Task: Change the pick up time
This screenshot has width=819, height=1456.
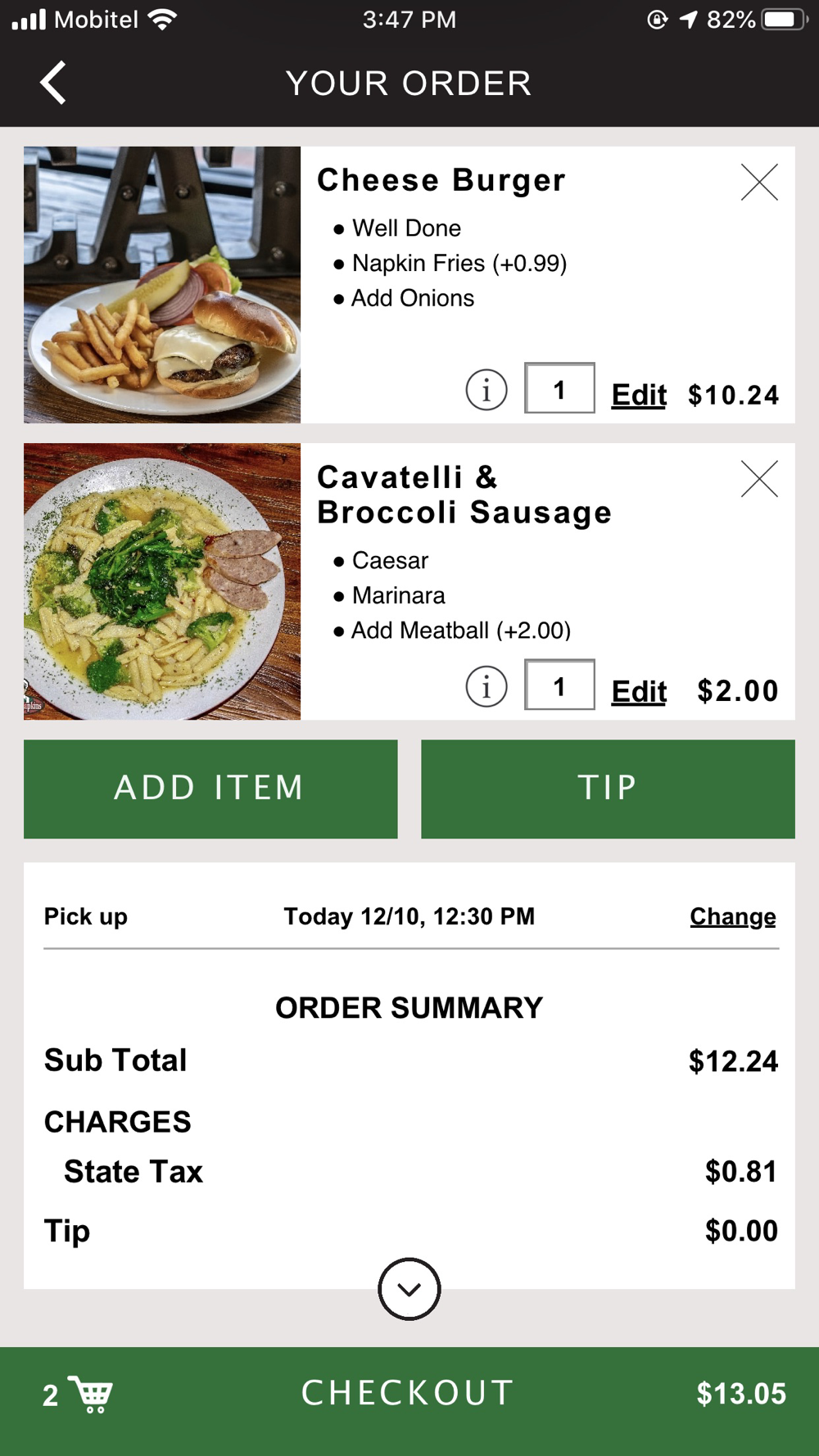Action: (x=732, y=916)
